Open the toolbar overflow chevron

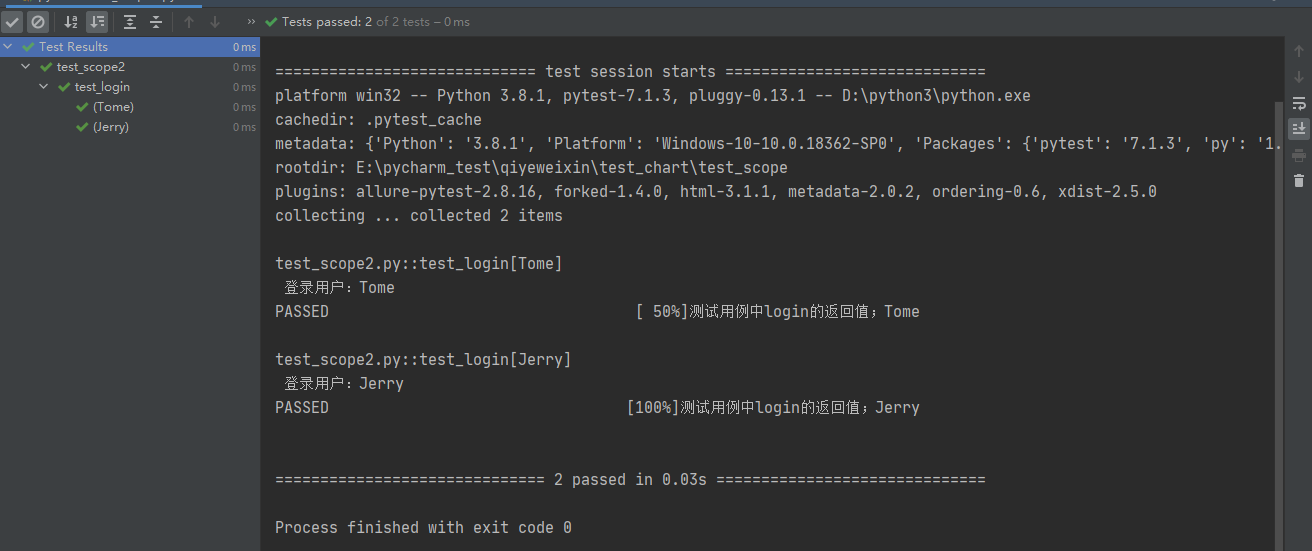(250, 21)
